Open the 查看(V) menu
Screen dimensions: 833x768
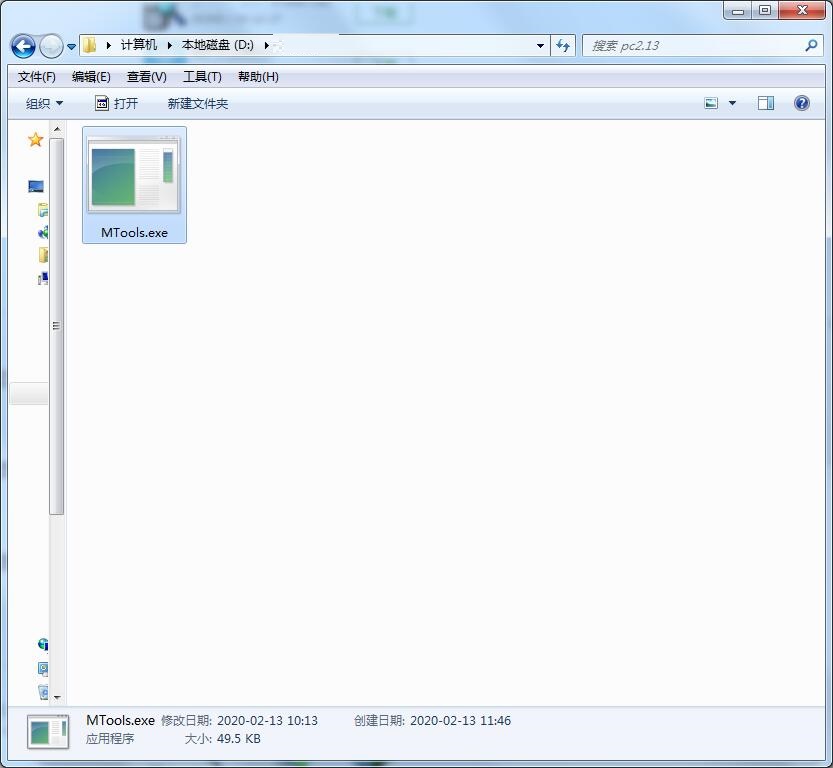point(147,77)
